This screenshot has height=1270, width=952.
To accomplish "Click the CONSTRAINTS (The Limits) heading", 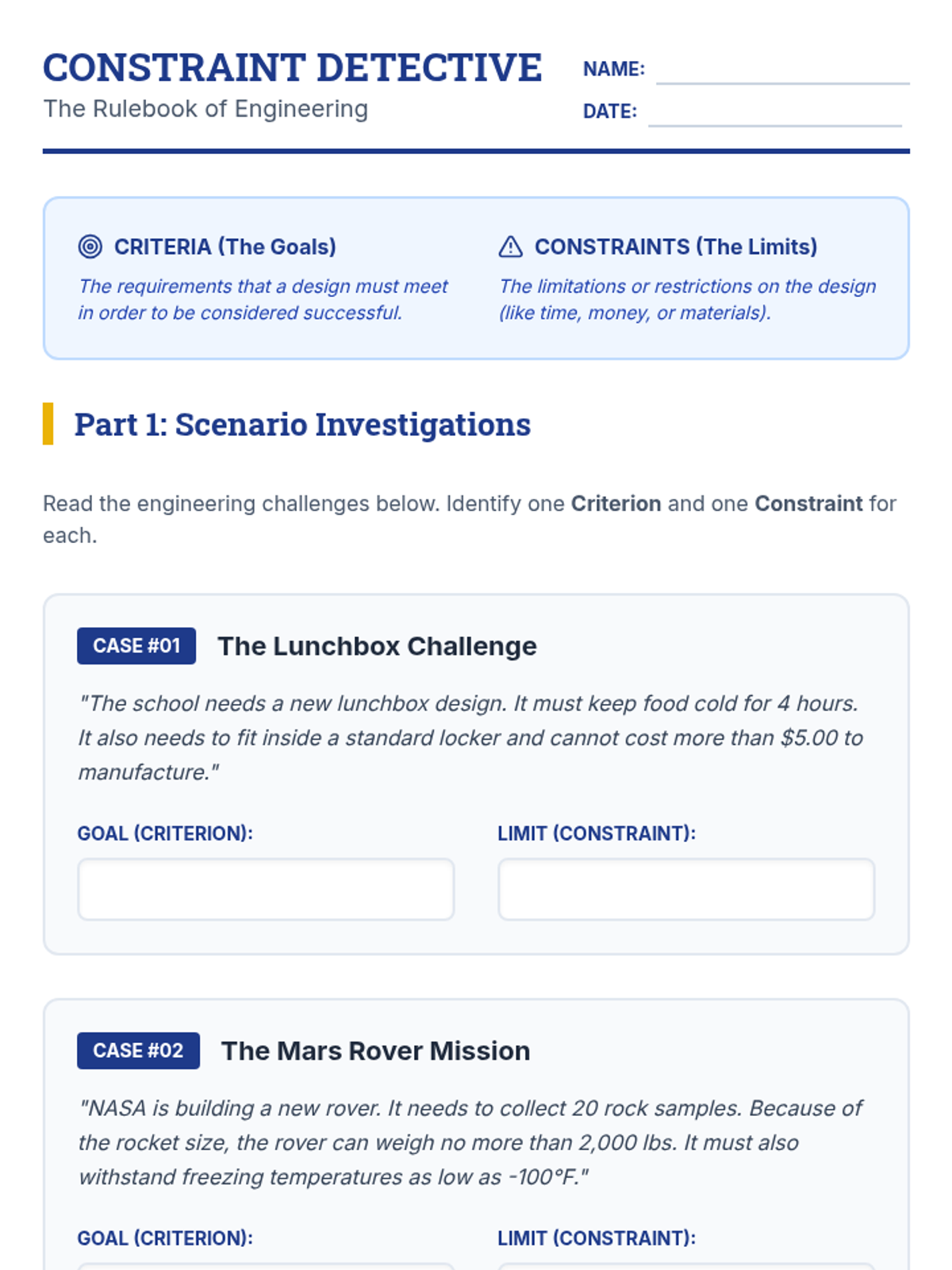I will (676, 247).
